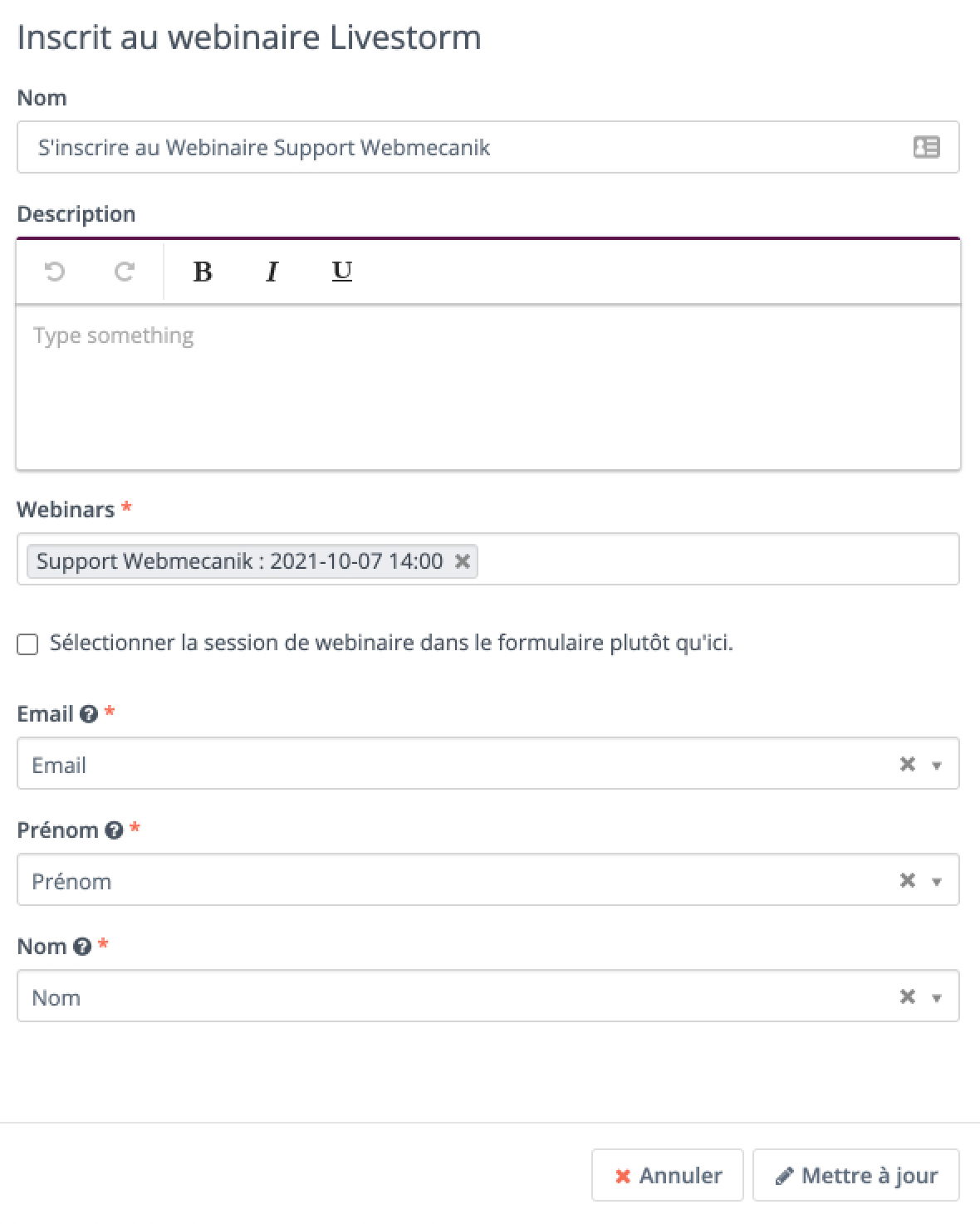Click the help icon beside the lower Nom label
Screen dimensions: 980x1224
tap(82, 947)
